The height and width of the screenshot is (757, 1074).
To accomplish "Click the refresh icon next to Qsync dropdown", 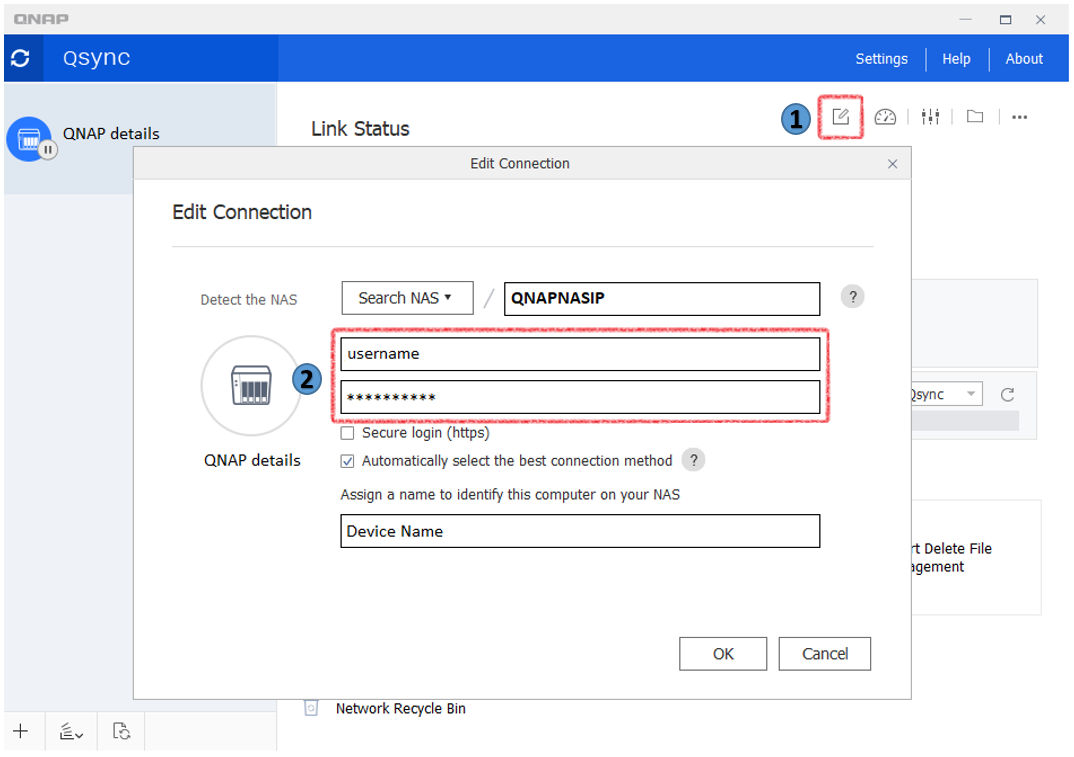I will tap(1007, 395).
